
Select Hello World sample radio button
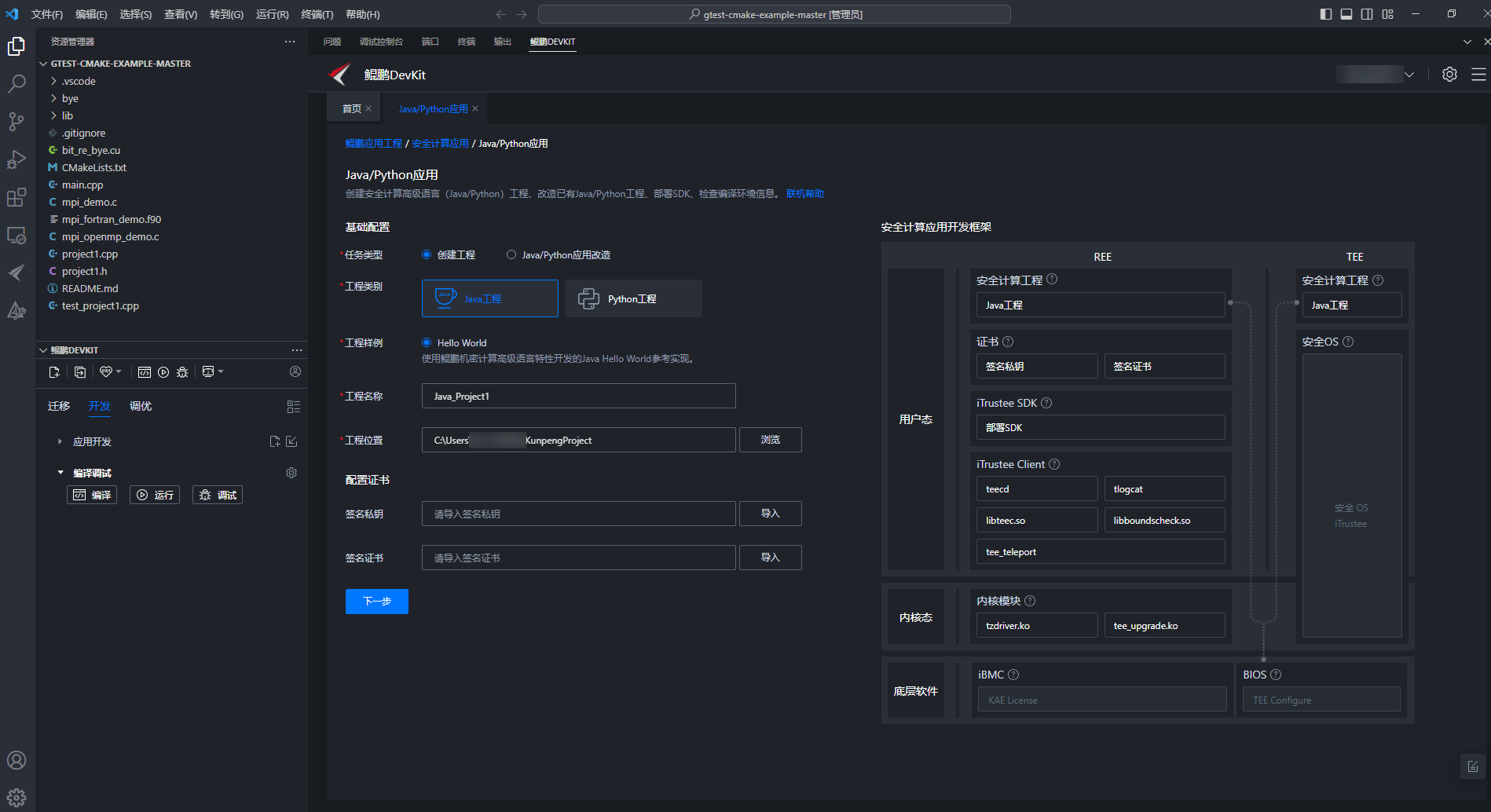[427, 342]
